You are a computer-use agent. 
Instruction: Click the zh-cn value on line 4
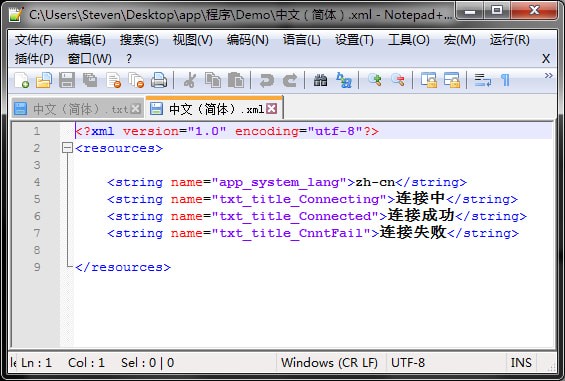coord(375,182)
